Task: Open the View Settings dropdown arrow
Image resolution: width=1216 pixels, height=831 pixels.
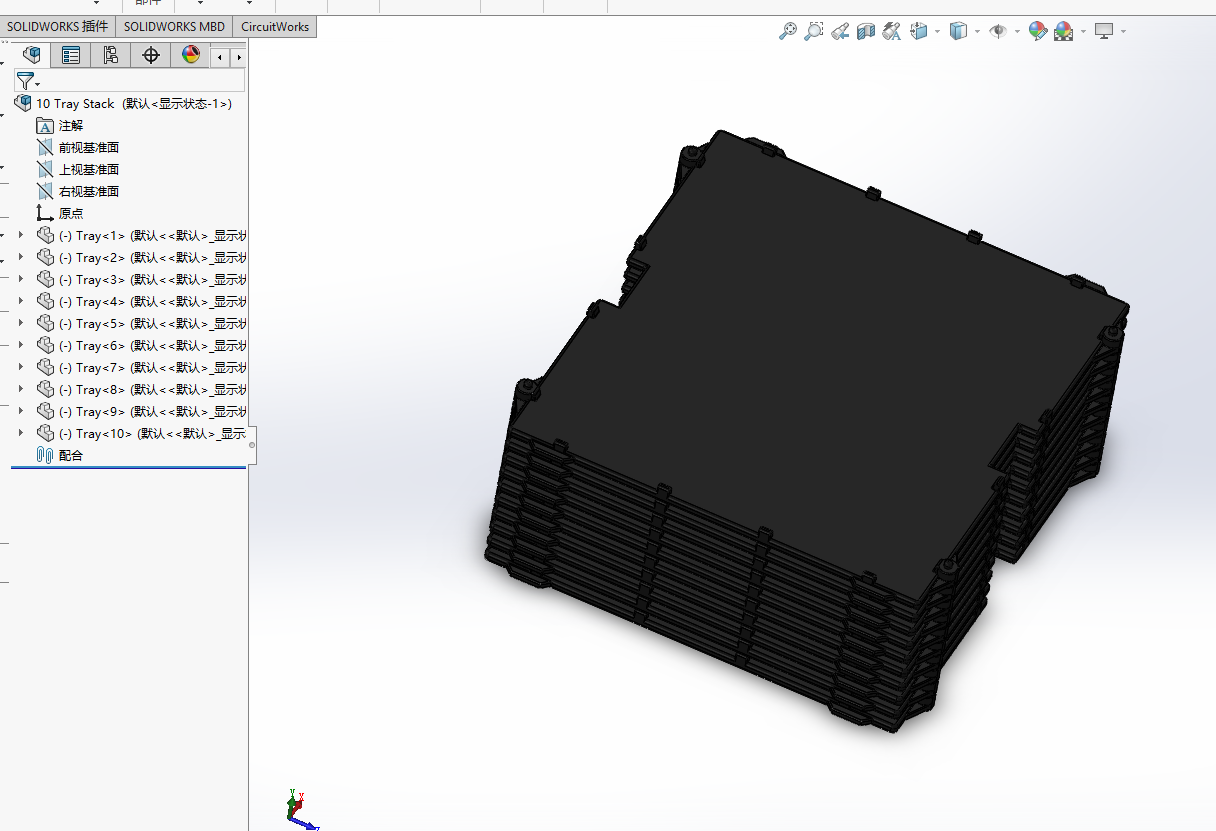Action: pos(1123,32)
